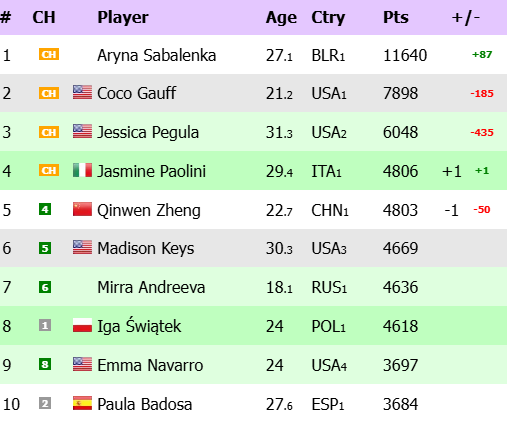This screenshot has width=507, height=422.
Task: Click the Polish flag next to Iga Świątek
Action: (82, 325)
